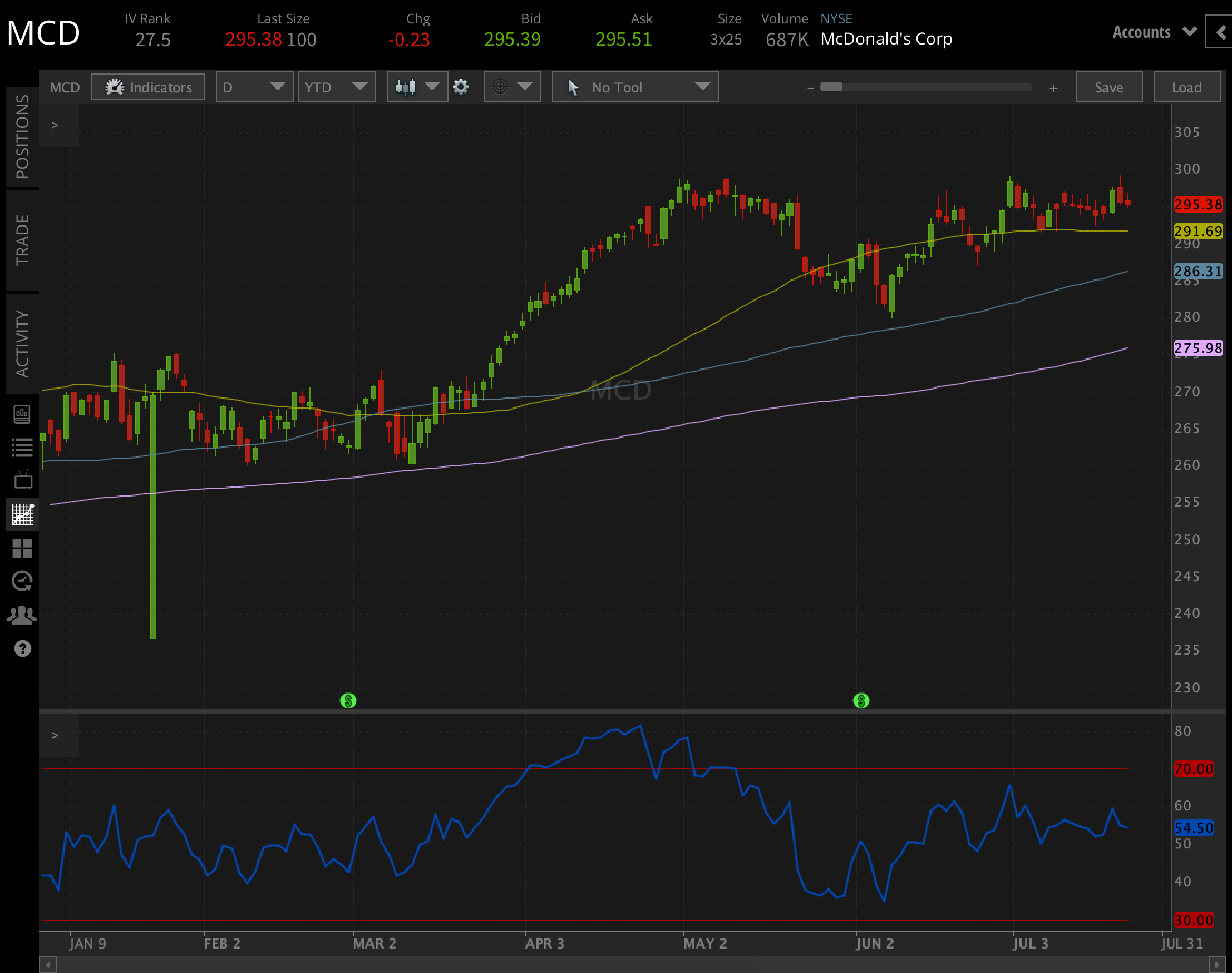Screen dimensions: 1232x973
Task: Open the Indicators editor
Action: point(148,87)
